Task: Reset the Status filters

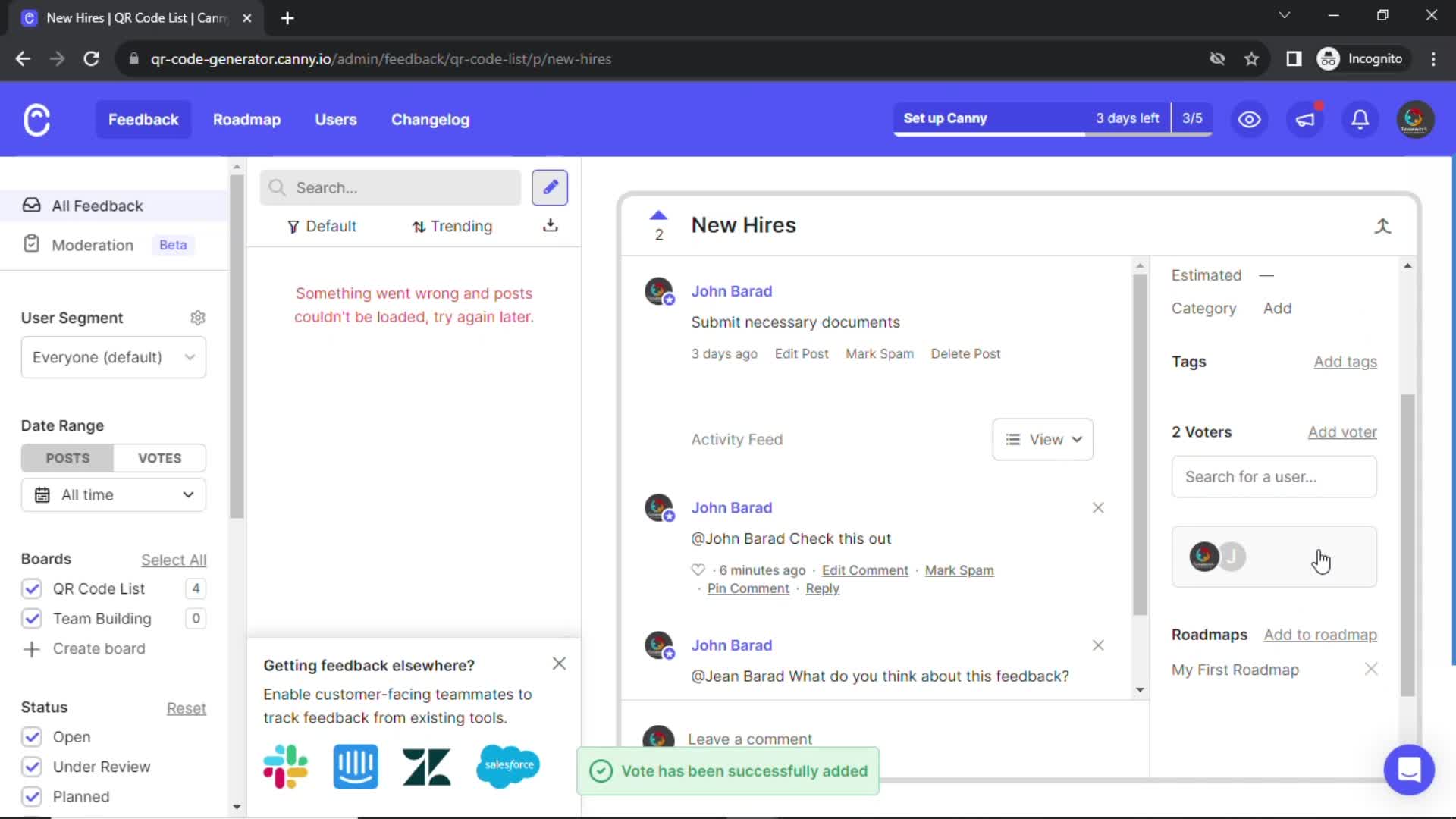Action: 186,708
